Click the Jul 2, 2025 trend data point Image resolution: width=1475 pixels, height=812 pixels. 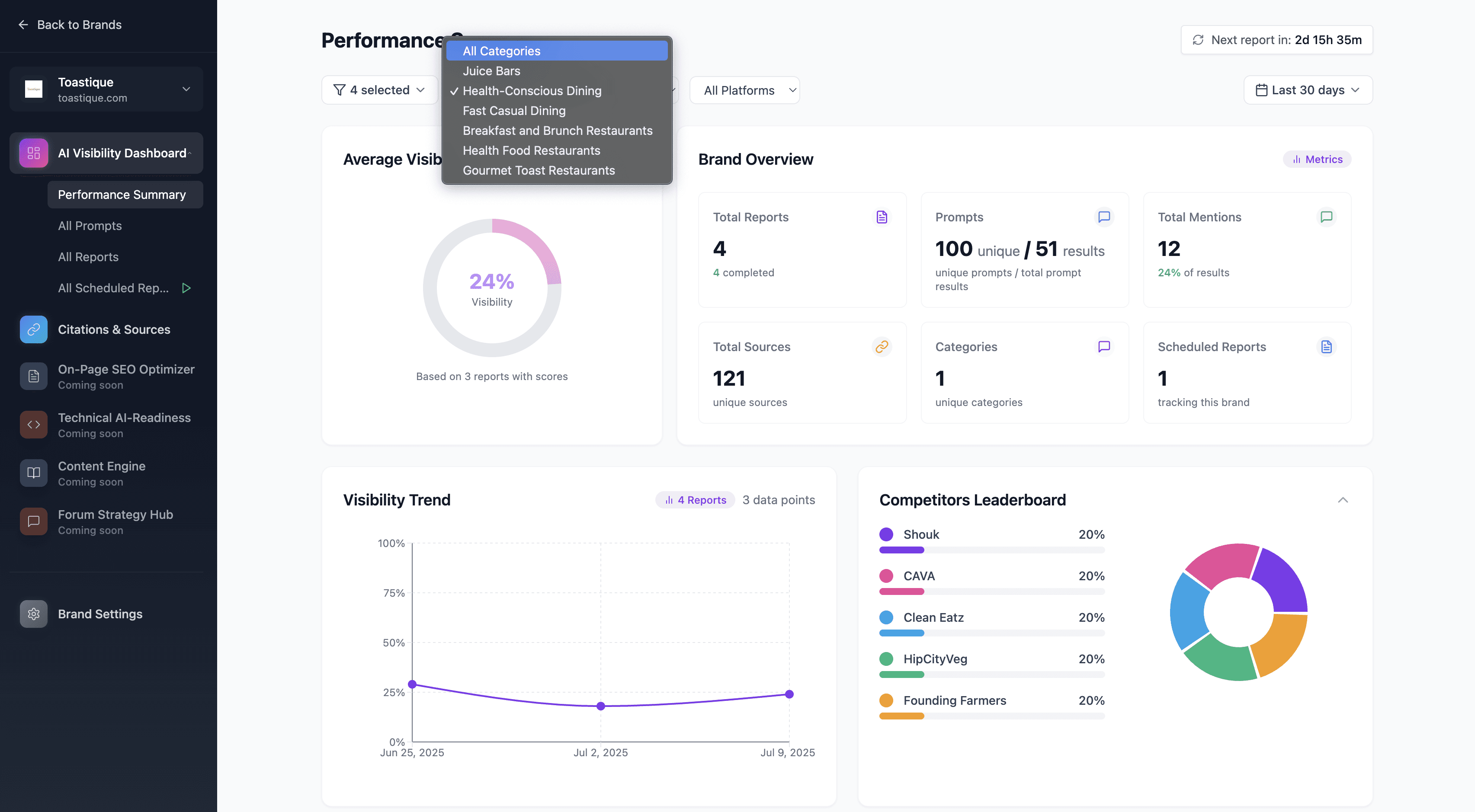601,706
